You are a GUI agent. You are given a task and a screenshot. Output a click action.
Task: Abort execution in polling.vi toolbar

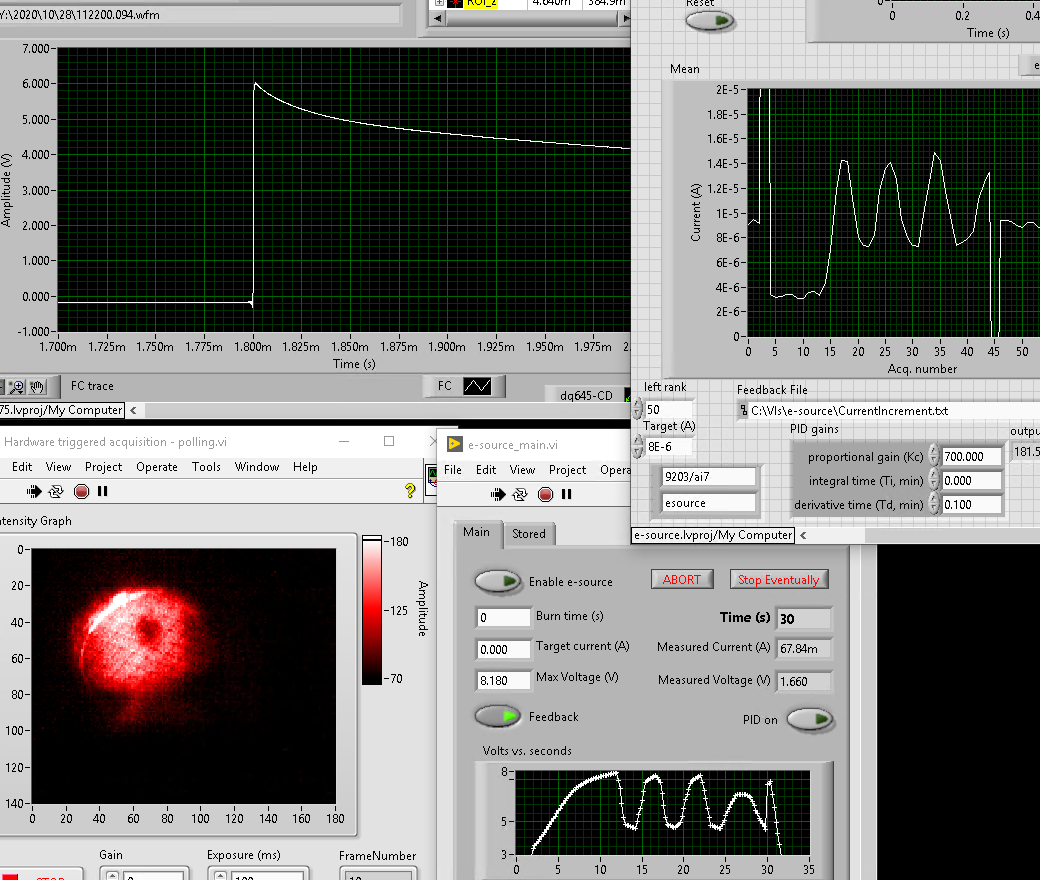[x=81, y=491]
